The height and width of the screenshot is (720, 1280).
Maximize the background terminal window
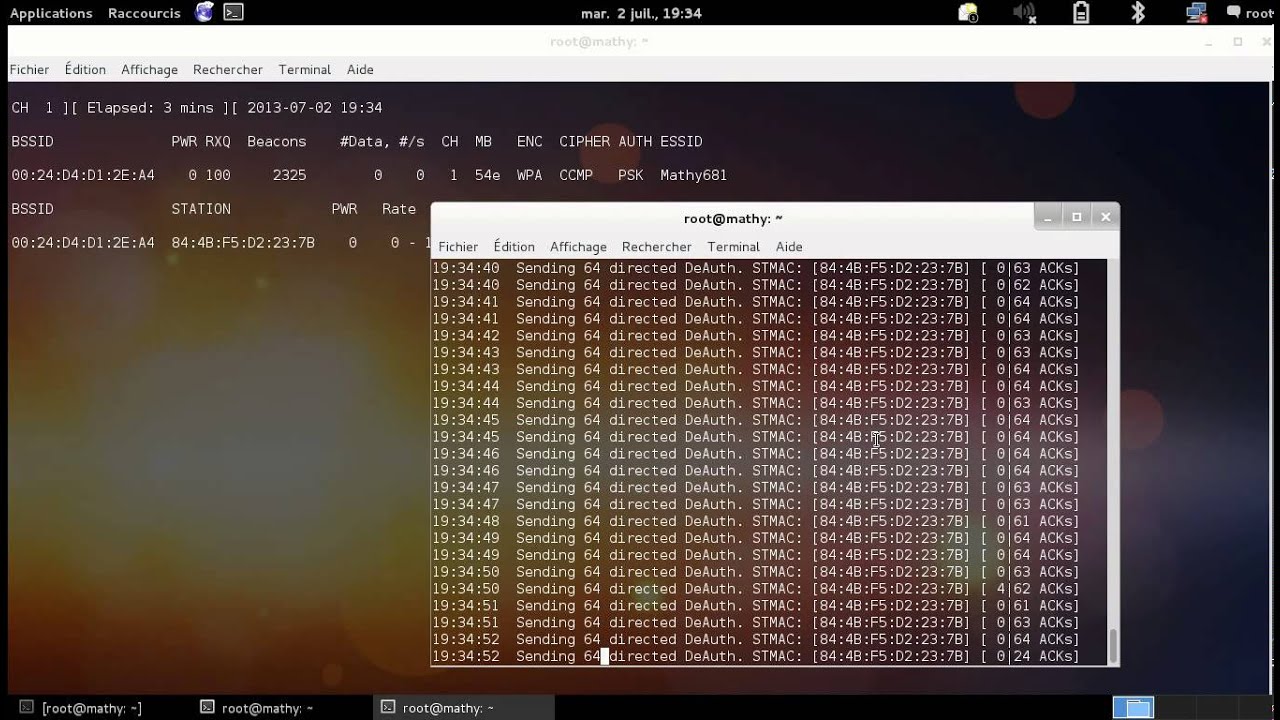pos(1238,42)
